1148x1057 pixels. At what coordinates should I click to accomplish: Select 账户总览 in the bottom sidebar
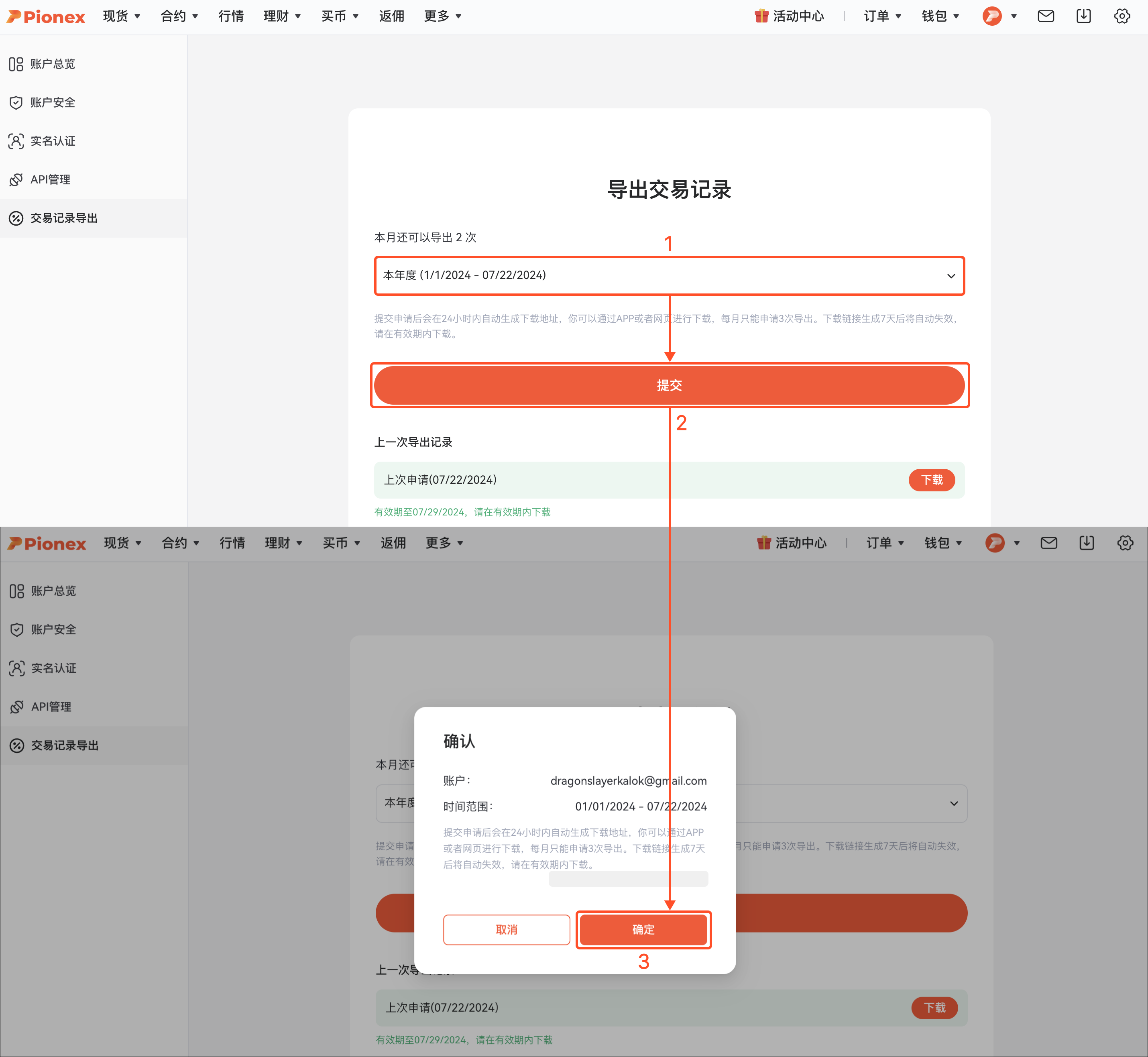[94, 591]
